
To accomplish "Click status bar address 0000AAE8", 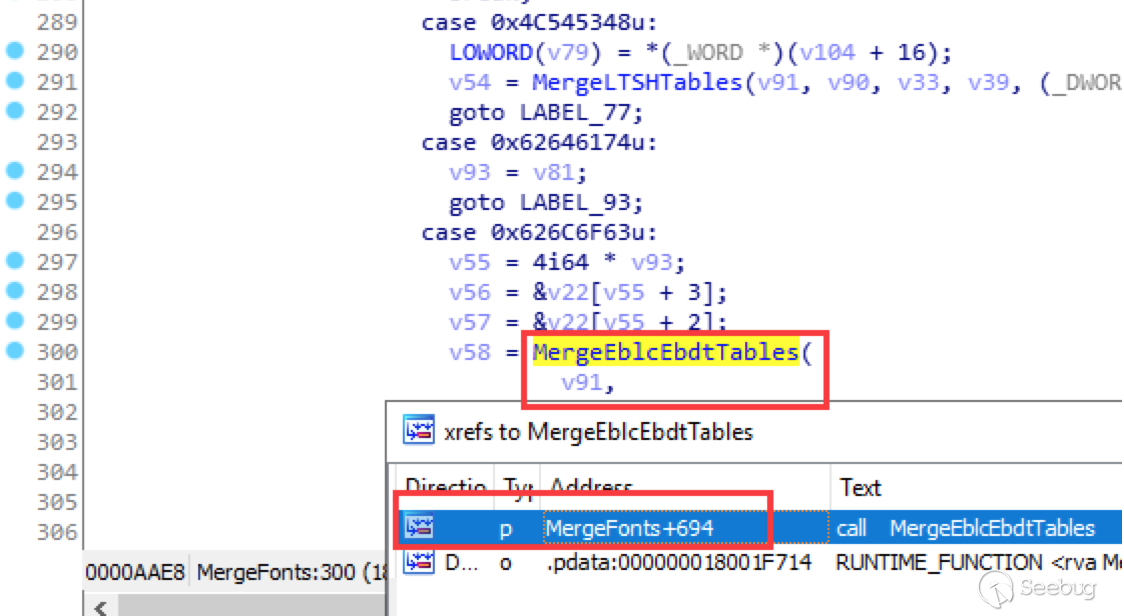I will [135, 572].
